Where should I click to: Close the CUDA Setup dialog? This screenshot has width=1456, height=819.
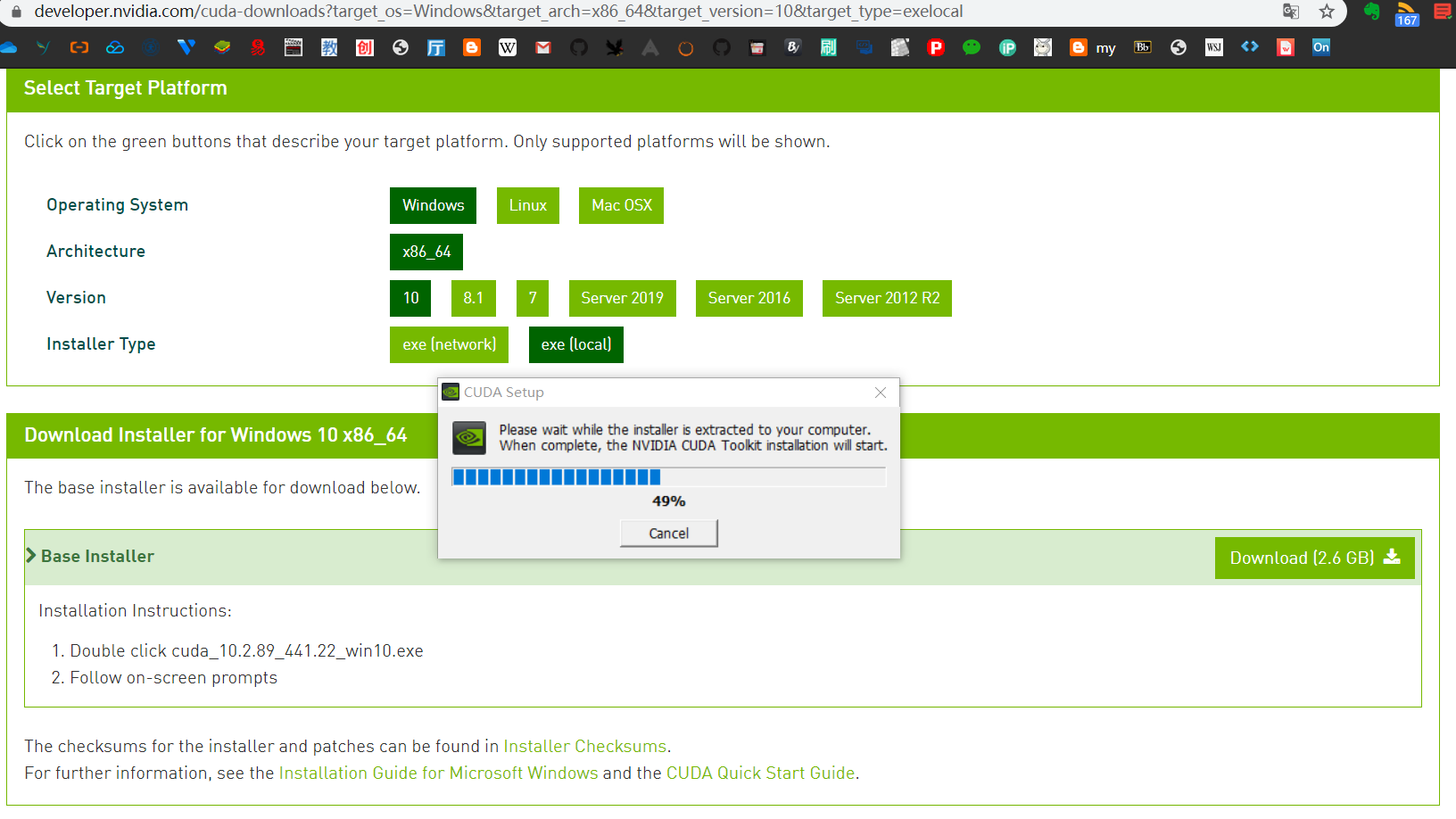pos(881,393)
